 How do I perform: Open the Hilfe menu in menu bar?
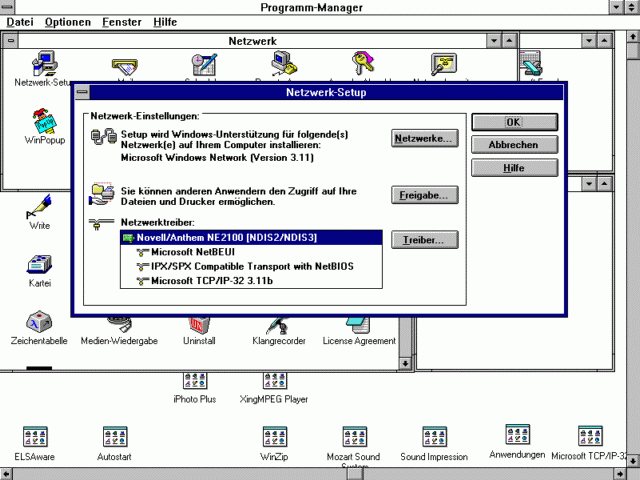165,21
